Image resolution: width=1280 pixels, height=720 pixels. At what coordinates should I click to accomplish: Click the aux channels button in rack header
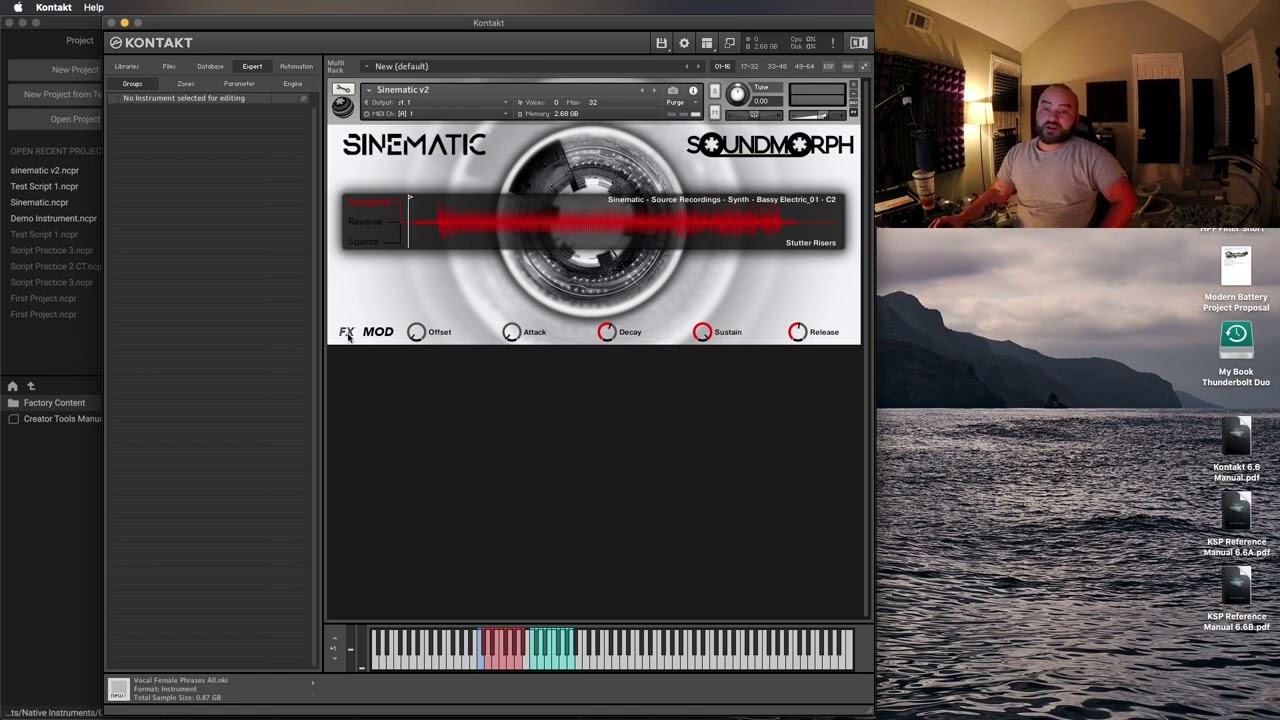[x=848, y=66]
